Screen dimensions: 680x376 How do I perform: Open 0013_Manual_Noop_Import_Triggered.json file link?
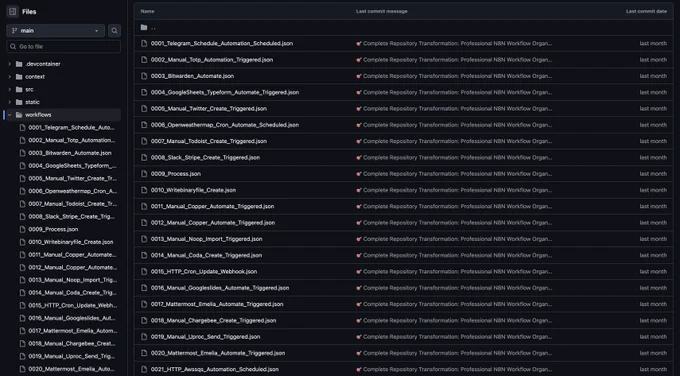[206, 239]
